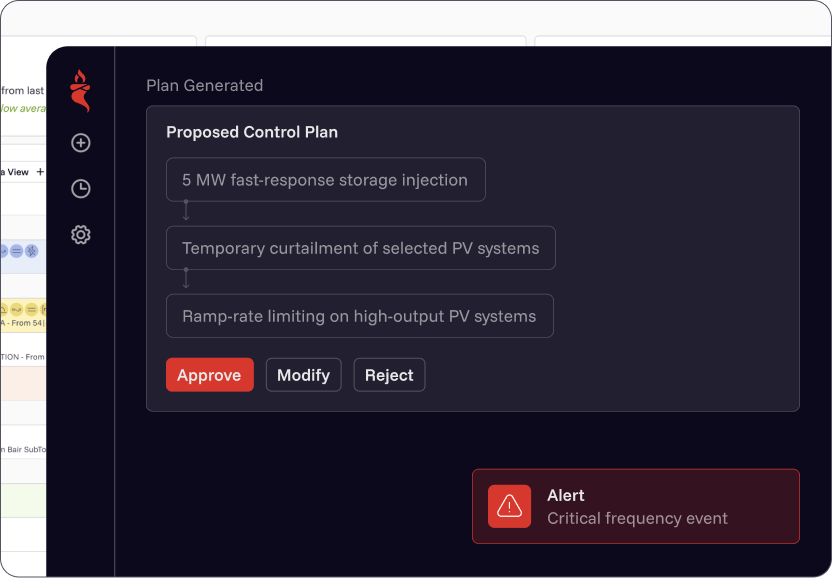This screenshot has width=832, height=578.
Task: Click the Plan Generated label
Action: tap(204, 85)
